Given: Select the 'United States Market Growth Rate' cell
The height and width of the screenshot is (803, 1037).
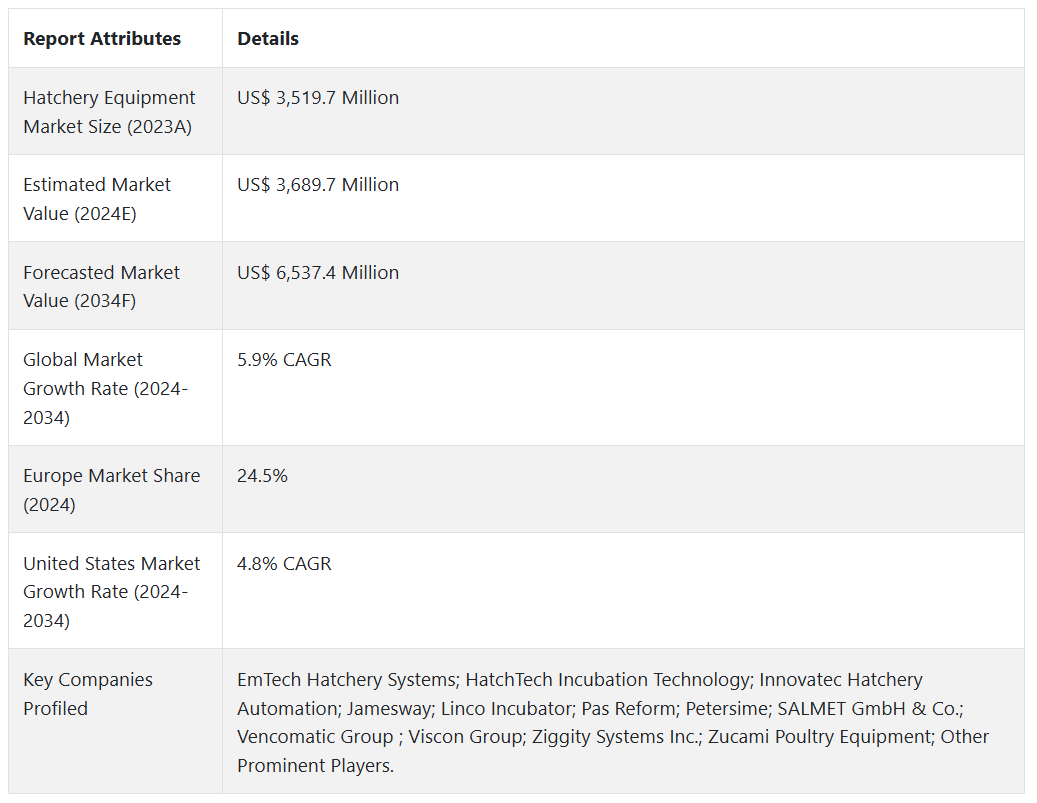Looking at the screenshot, I should 112,592.
